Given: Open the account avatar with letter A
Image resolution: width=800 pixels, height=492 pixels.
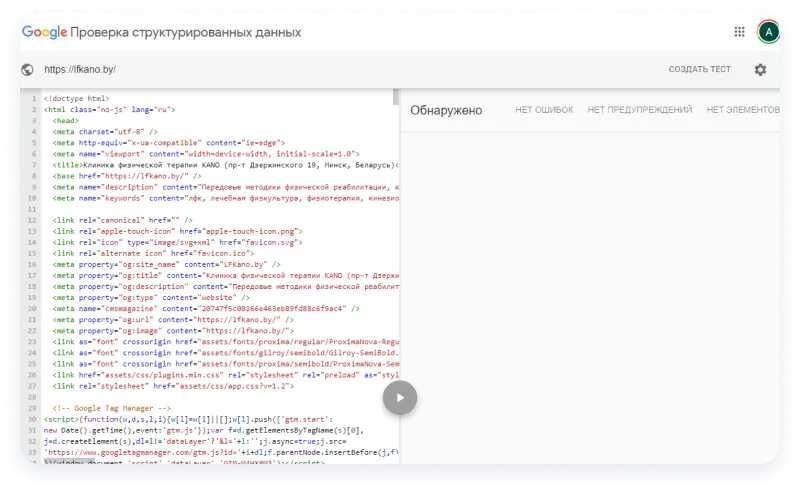Looking at the screenshot, I should coord(768,32).
